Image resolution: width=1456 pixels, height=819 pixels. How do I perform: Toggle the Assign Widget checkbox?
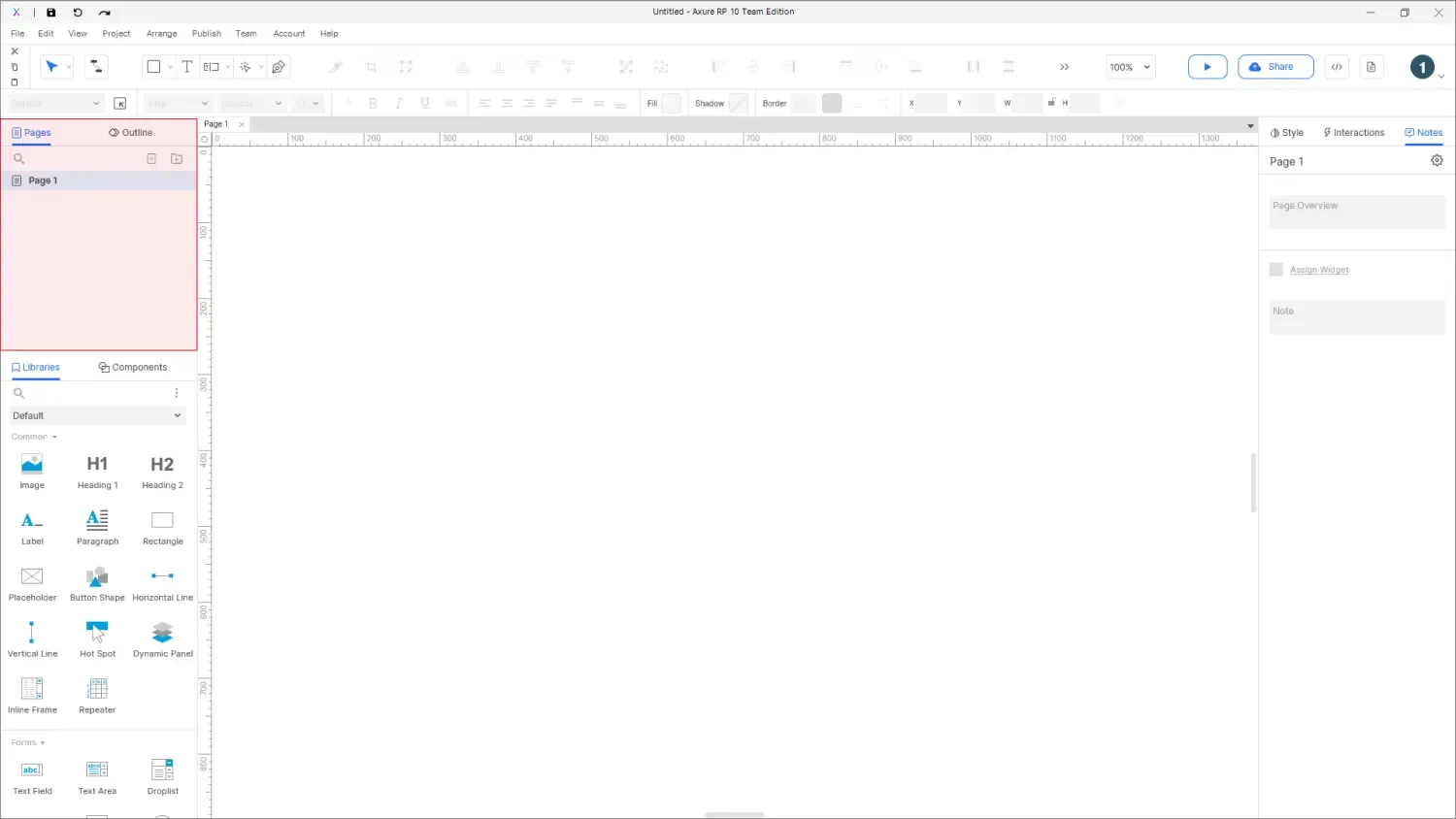pyautogui.click(x=1276, y=270)
